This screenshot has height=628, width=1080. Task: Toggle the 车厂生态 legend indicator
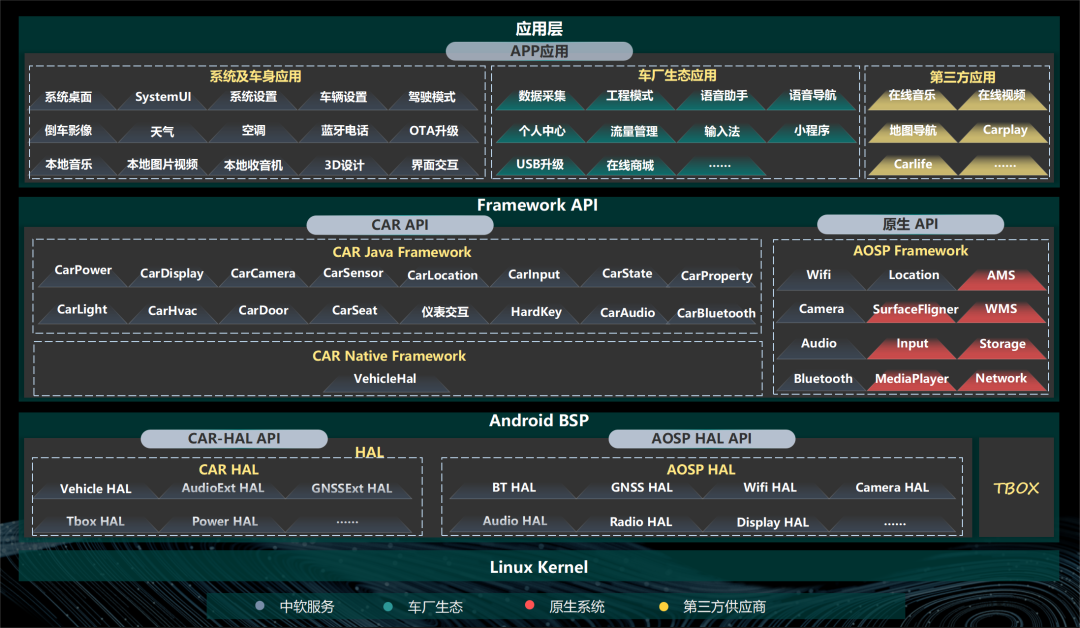(x=384, y=605)
